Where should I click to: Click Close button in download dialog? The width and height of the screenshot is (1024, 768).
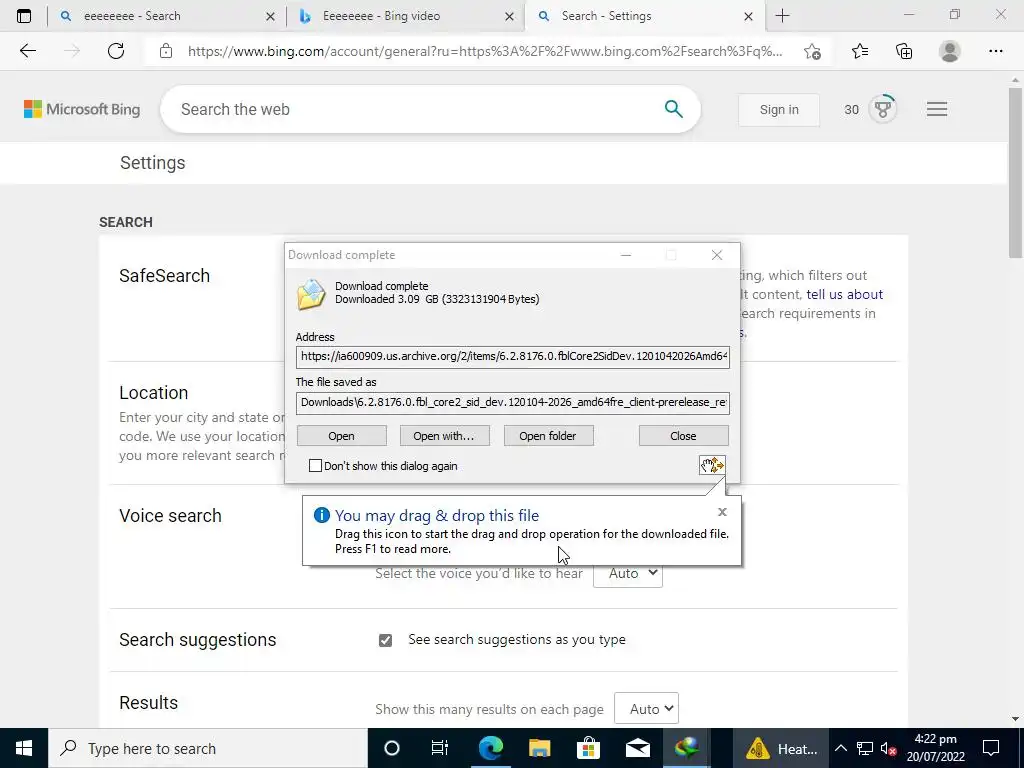click(683, 436)
